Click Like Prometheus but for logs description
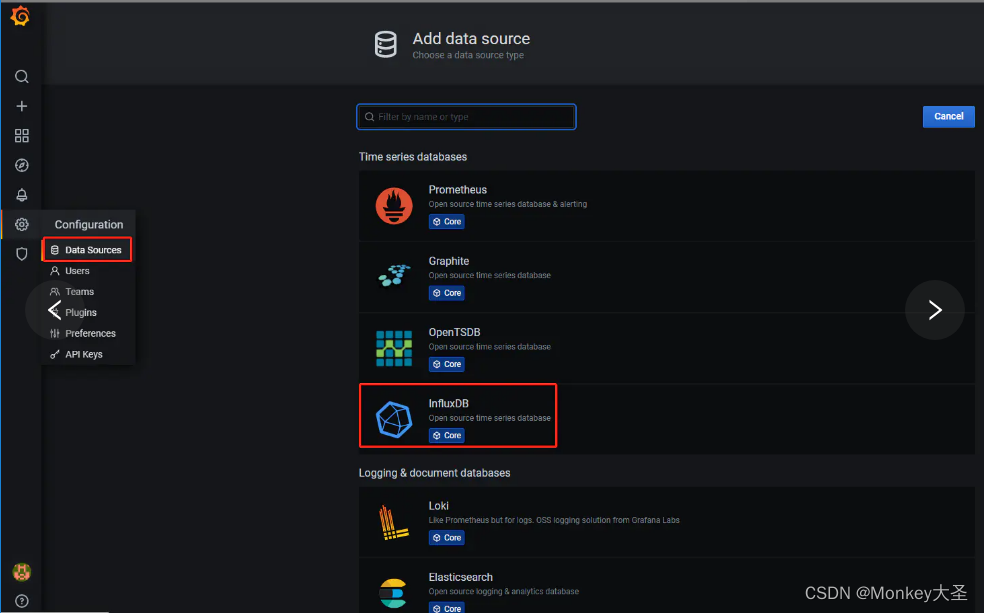Image resolution: width=984 pixels, height=613 pixels. coord(554,520)
